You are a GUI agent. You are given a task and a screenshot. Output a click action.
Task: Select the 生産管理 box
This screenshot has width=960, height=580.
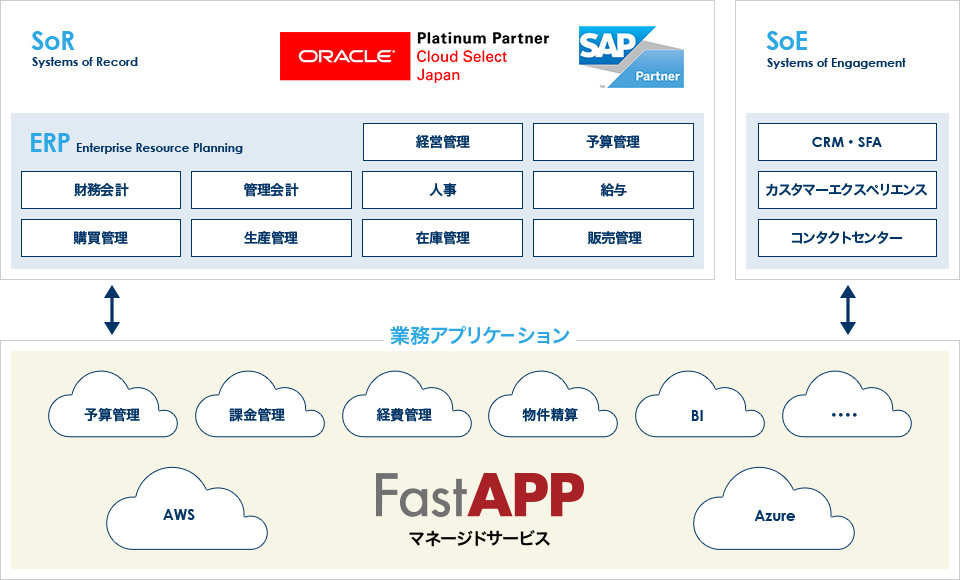click(x=271, y=238)
